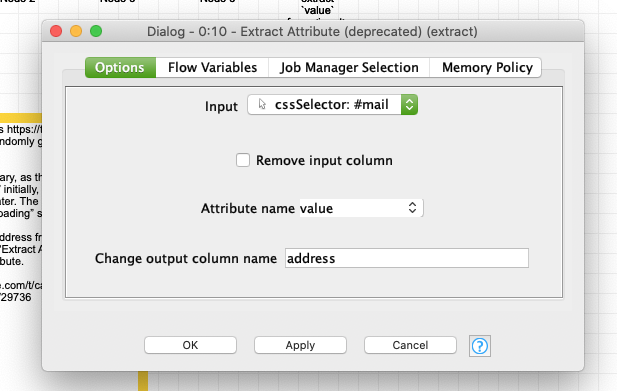Switch to the Options tab
617x391 pixels.
point(120,67)
